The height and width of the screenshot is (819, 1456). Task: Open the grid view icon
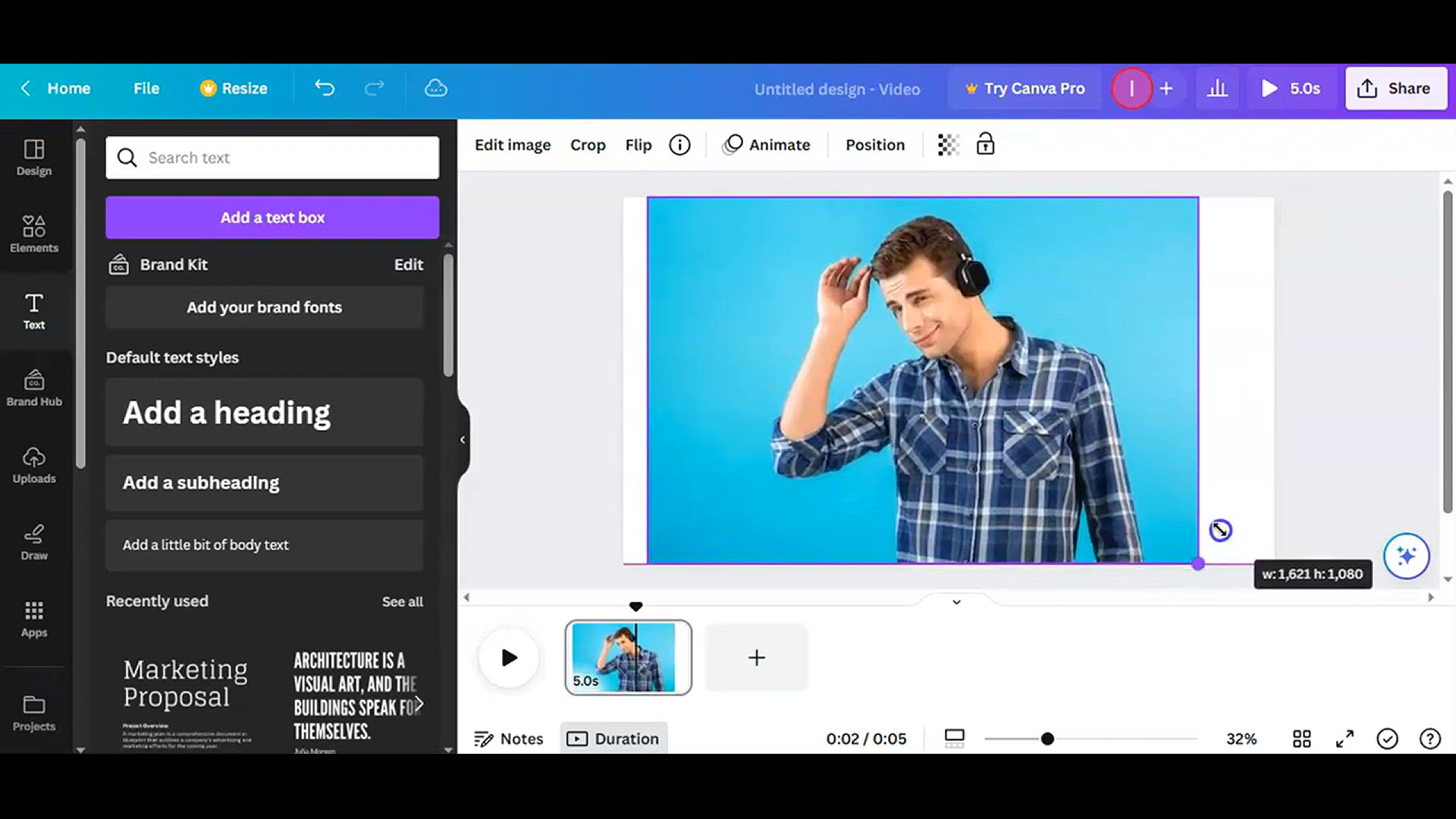[x=1302, y=739]
